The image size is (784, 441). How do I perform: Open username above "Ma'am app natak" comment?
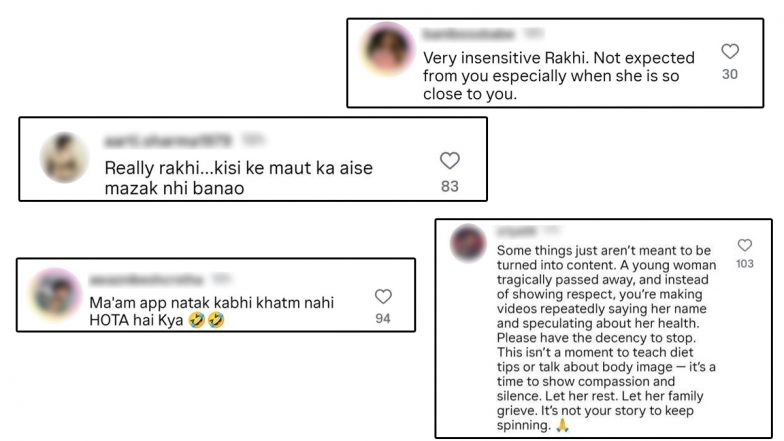click(146, 278)
